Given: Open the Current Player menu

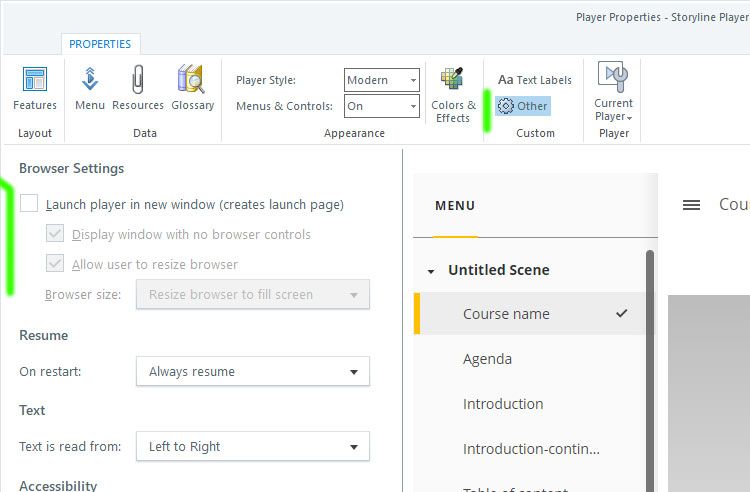Looking at the screenshot, I should point(613,92).
